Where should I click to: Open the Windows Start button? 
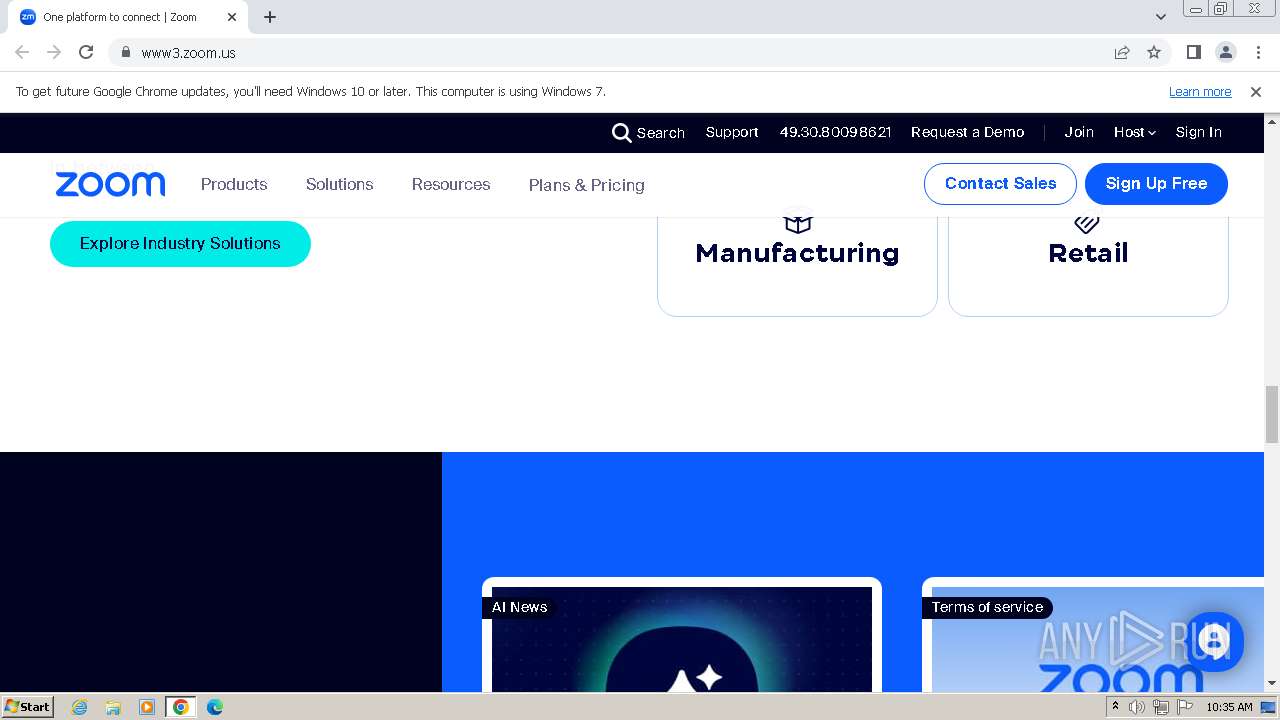(x=28, y=707)
